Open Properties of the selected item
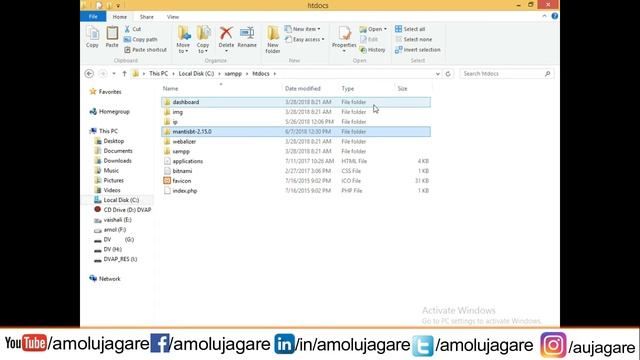 tap(344, 38)
